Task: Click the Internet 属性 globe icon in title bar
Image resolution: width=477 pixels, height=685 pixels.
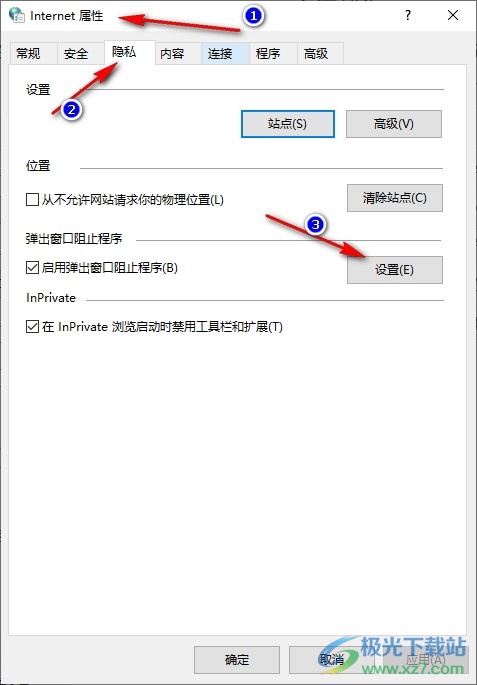Action: pyautogui.click(x=17, y=15)
